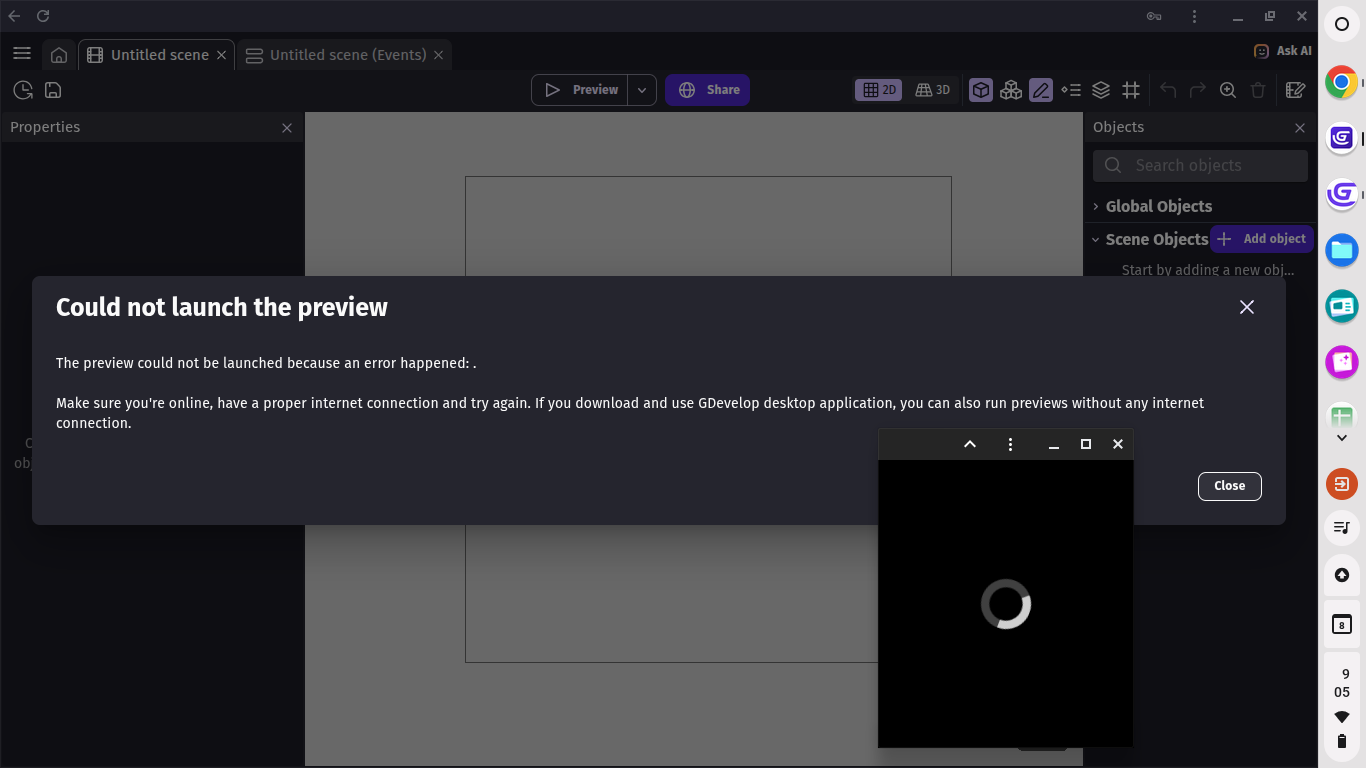This screenshot has height=768, width=1366.
Task: Collapse the Scene Objects group
Action: [1096, 240]
